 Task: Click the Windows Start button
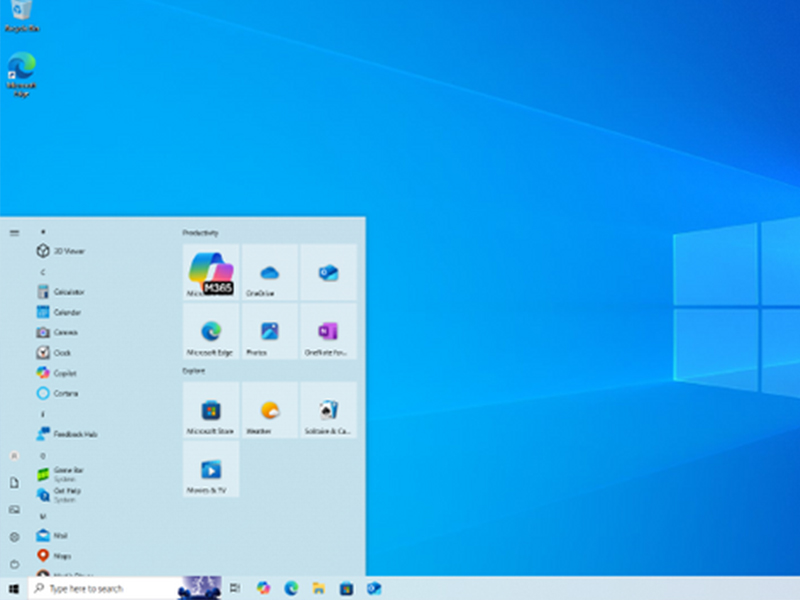tap(14, 589)
